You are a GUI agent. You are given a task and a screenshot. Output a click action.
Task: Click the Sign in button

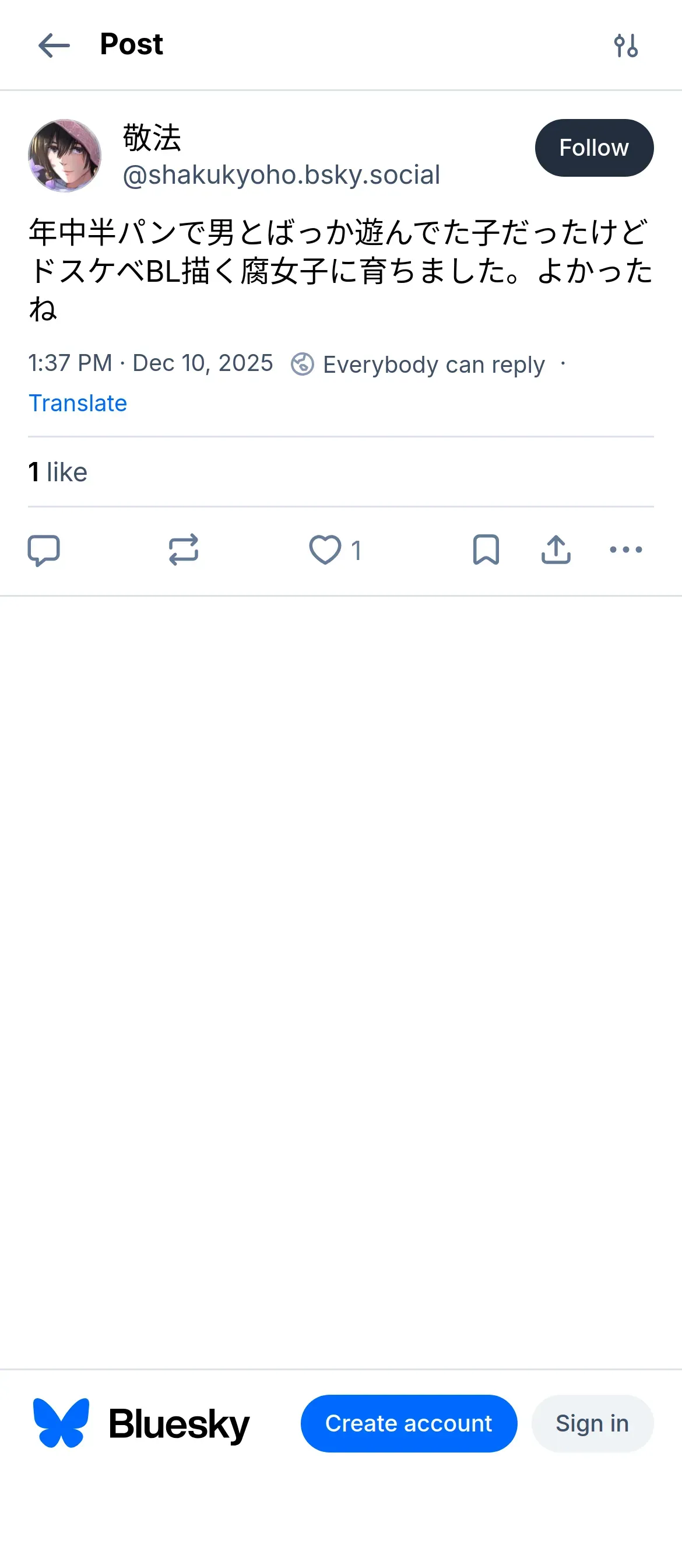coord(592,1423)
